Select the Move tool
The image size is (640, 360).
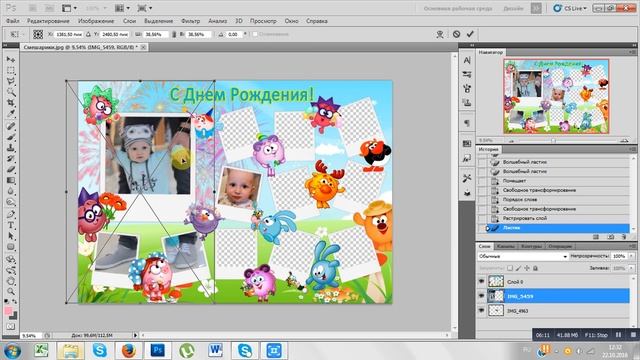point(11,60)
